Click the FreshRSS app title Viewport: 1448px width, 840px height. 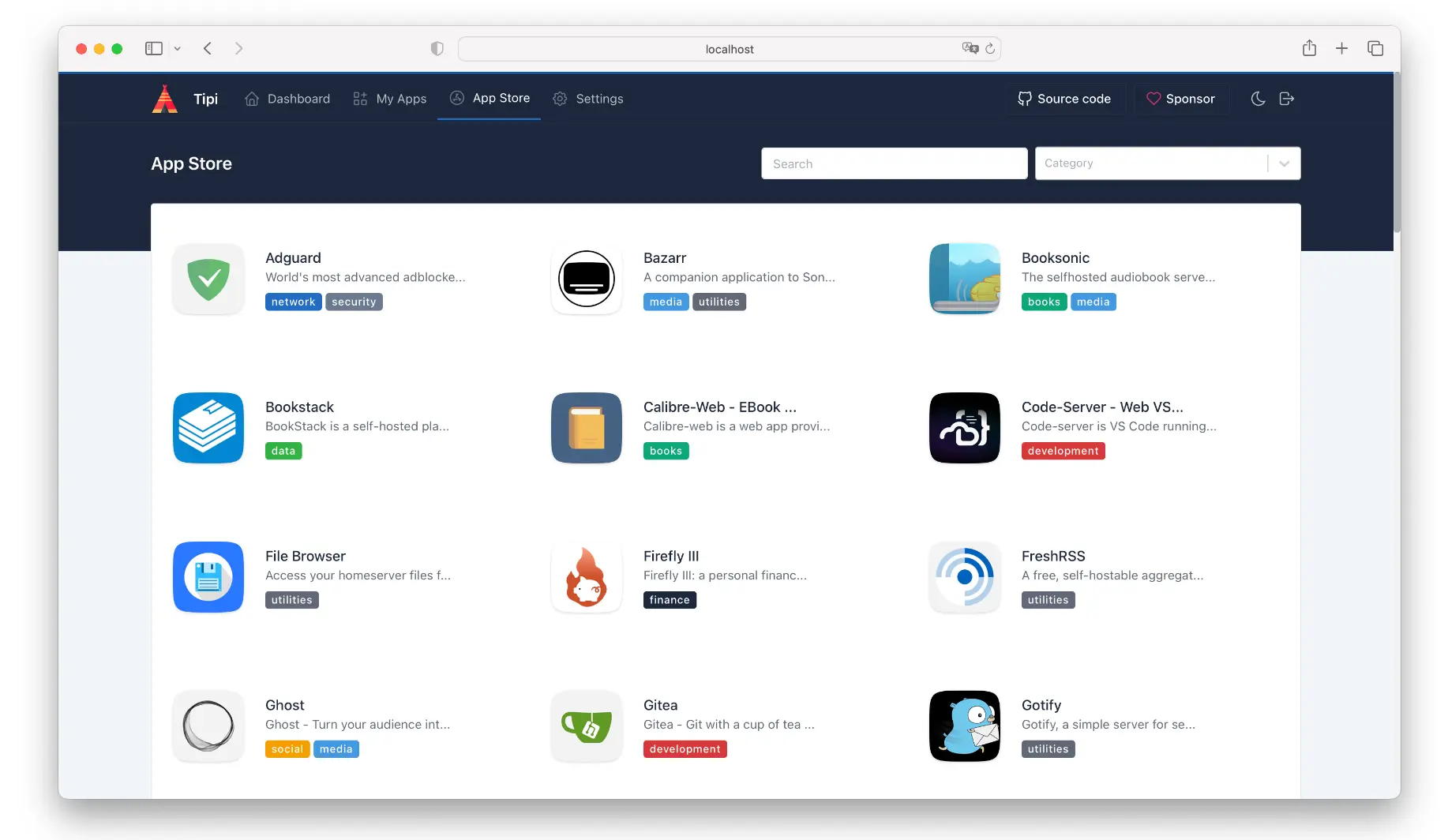tap(1053, 557)
